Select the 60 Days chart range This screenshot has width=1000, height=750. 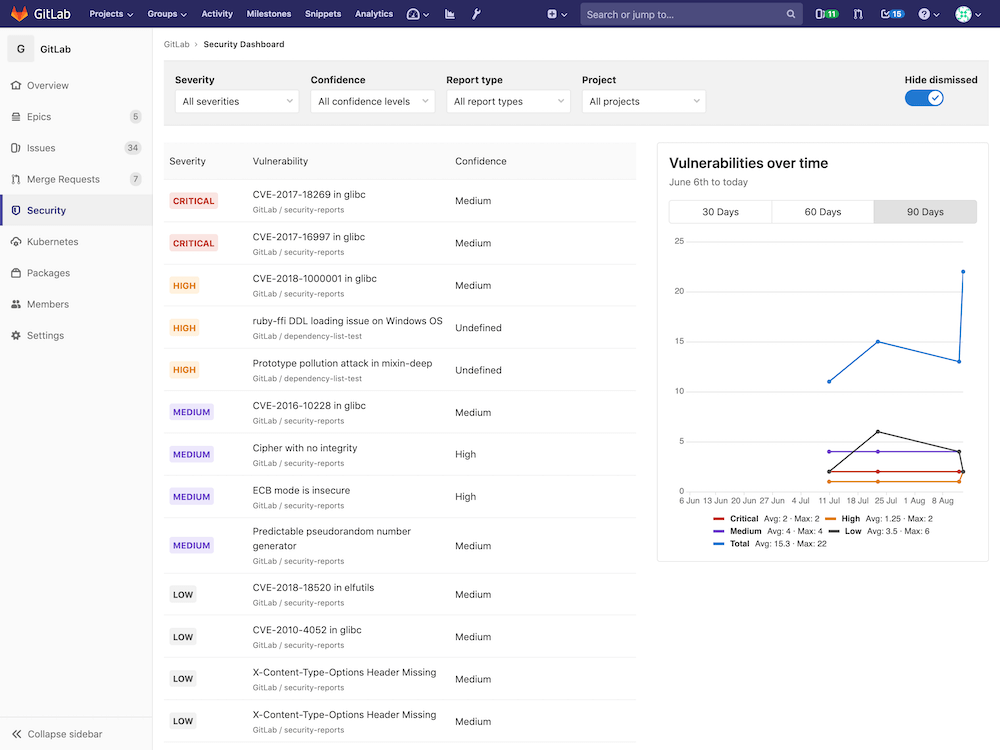823,212
